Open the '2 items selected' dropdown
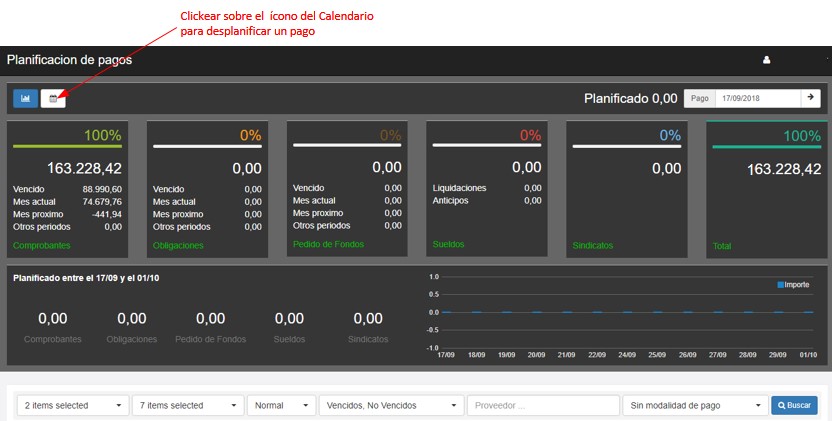832x421 pixels. [74, 405]
